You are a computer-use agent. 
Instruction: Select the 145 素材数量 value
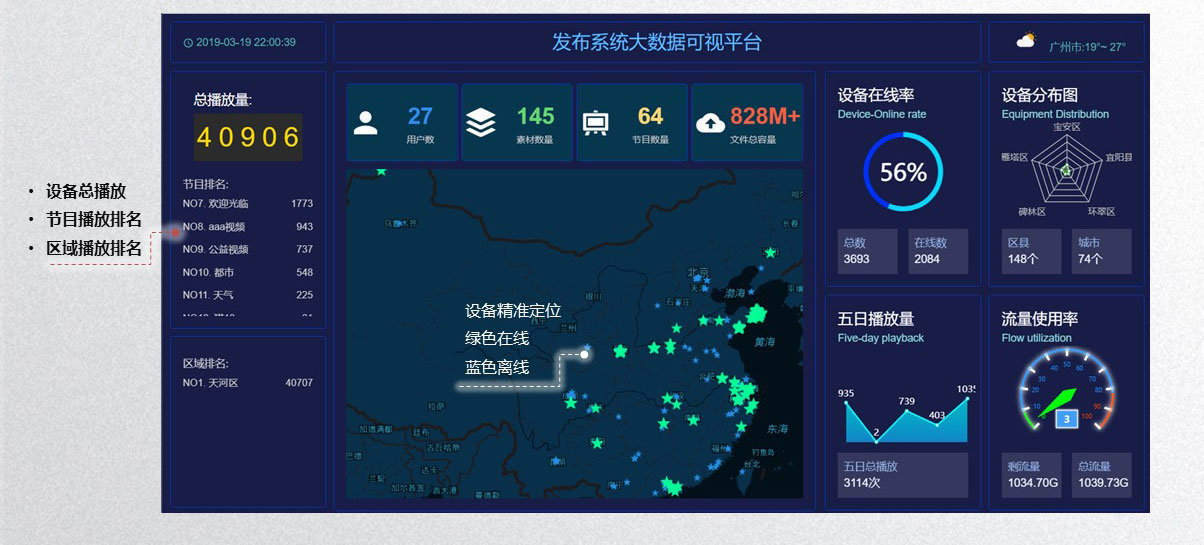(535, 117)
